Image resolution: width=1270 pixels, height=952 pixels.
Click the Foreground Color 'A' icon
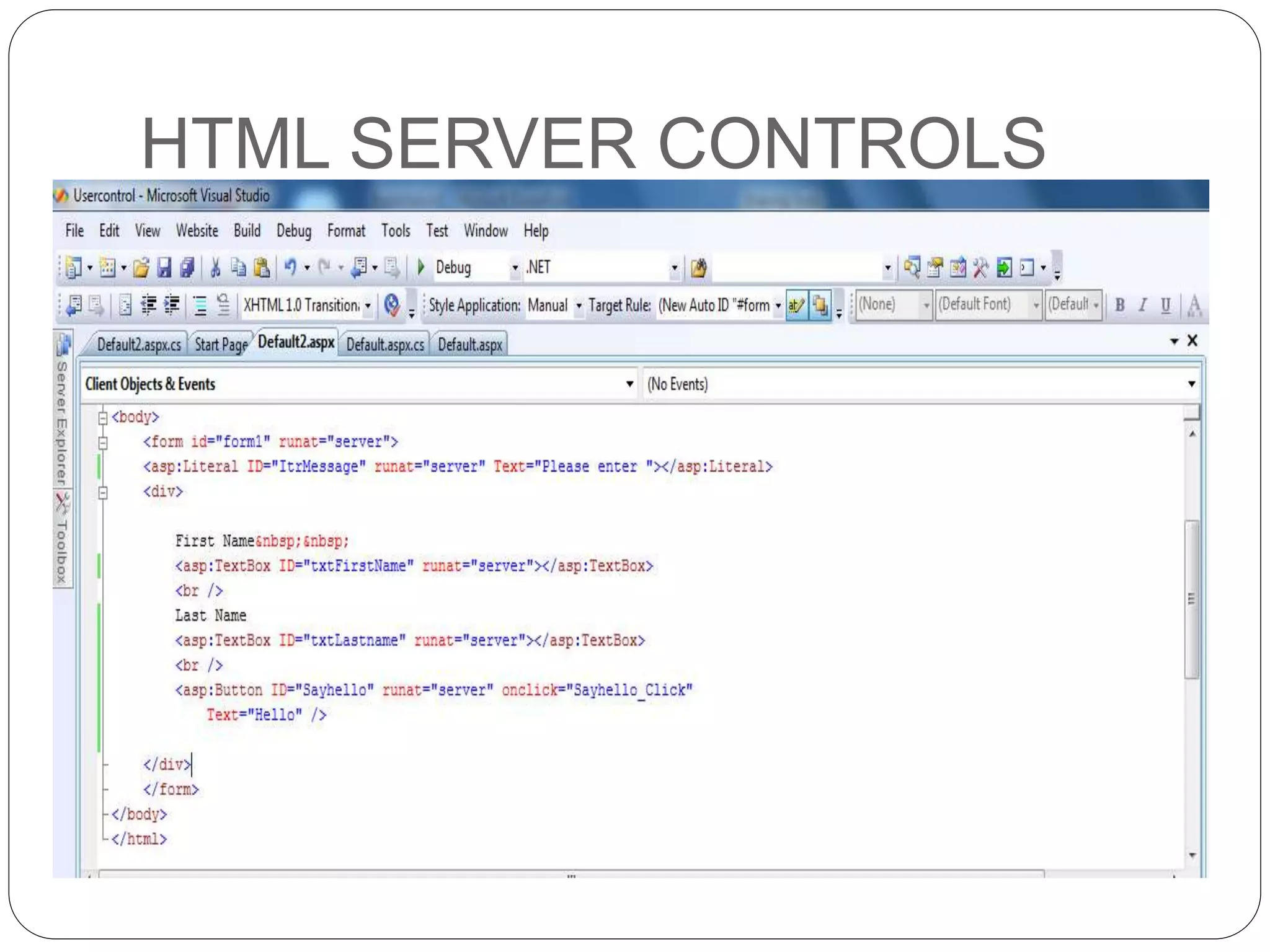click(x=1194, y=306)
